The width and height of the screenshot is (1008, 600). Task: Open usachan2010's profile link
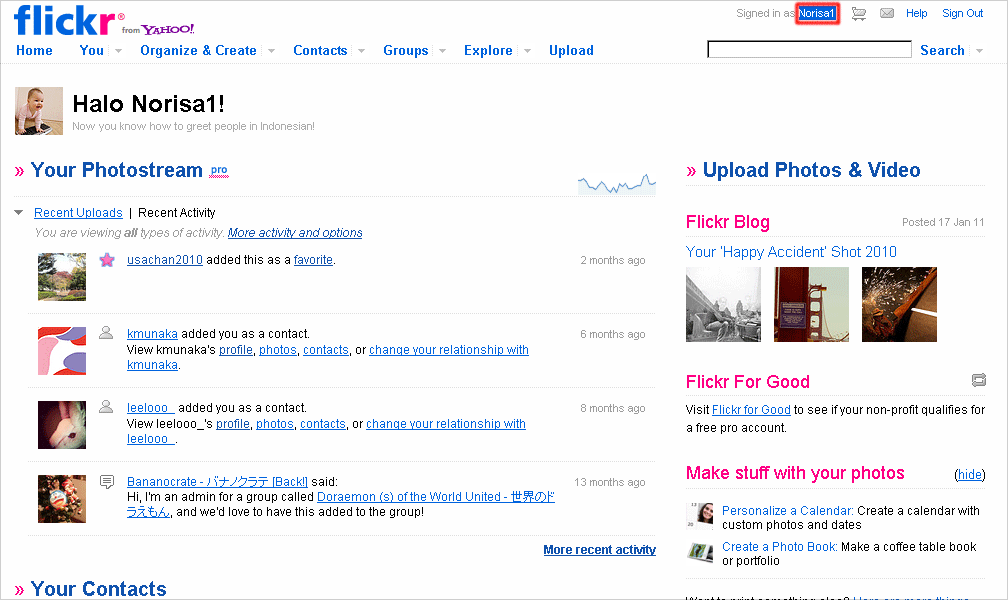click(165, 259)
